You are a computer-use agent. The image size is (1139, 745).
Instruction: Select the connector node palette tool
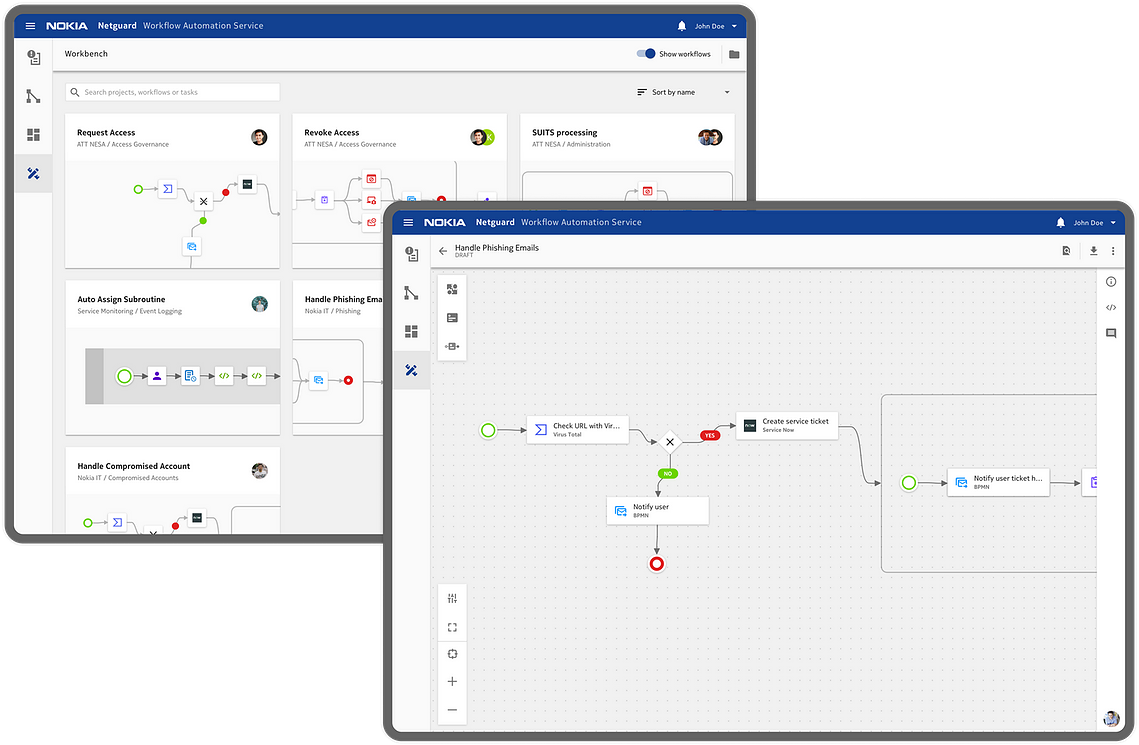[x=452, y=346]
